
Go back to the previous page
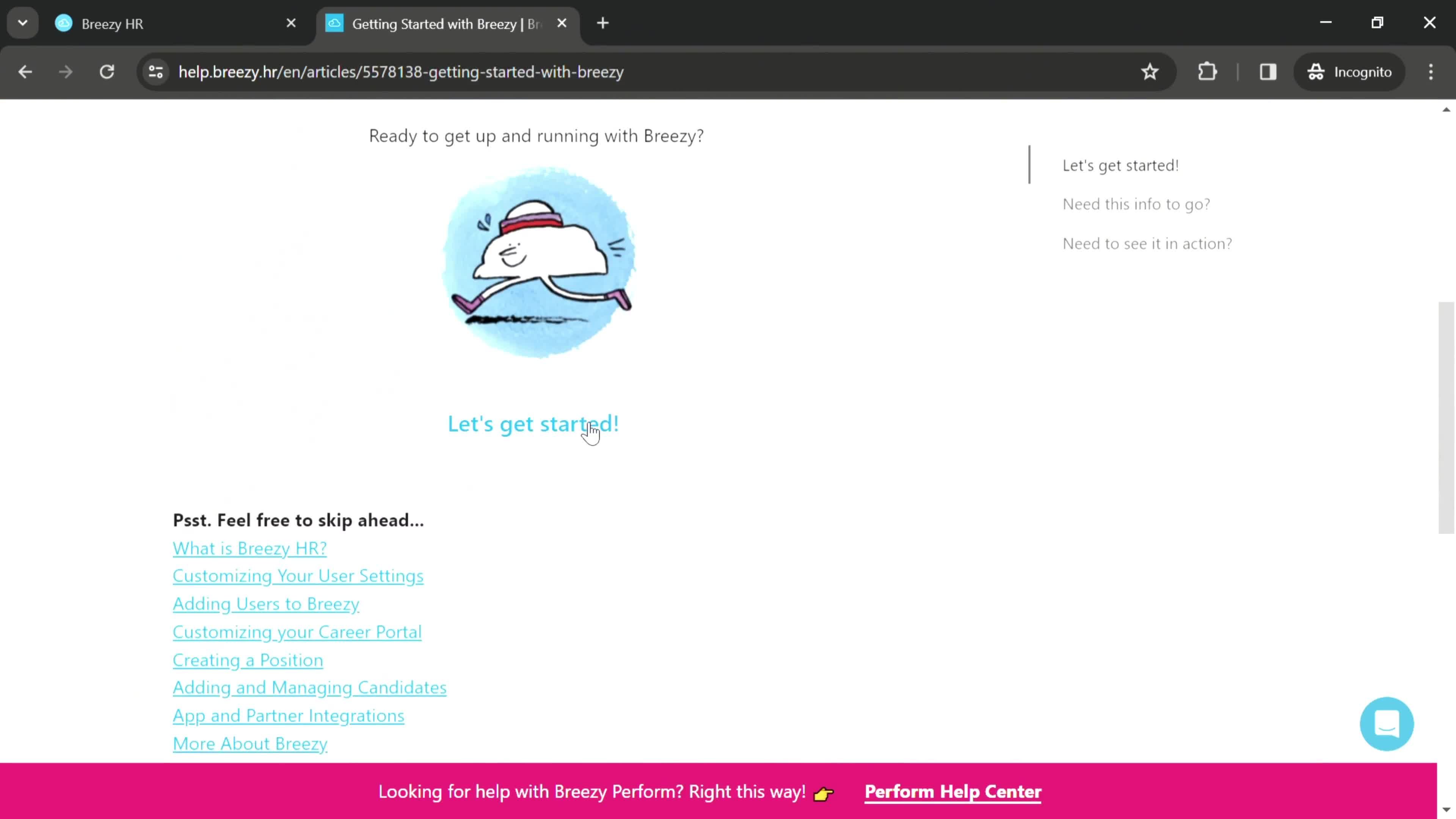pos(25,72)
